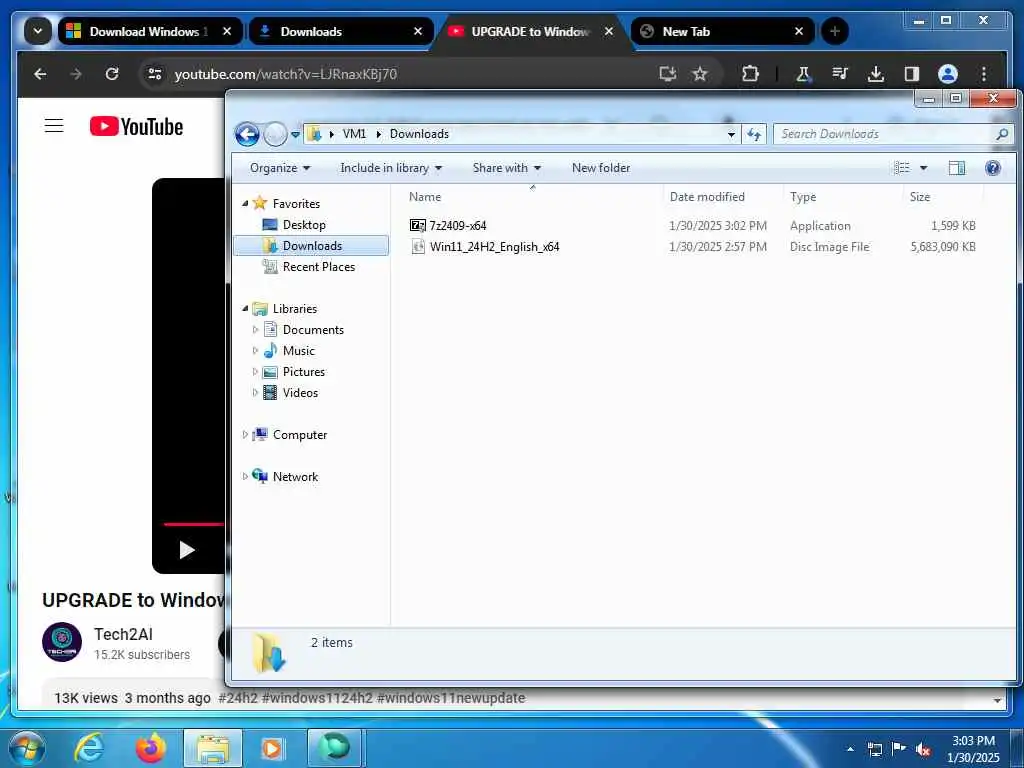
Task: Open the Share with menu
Action: coord(506,168)
